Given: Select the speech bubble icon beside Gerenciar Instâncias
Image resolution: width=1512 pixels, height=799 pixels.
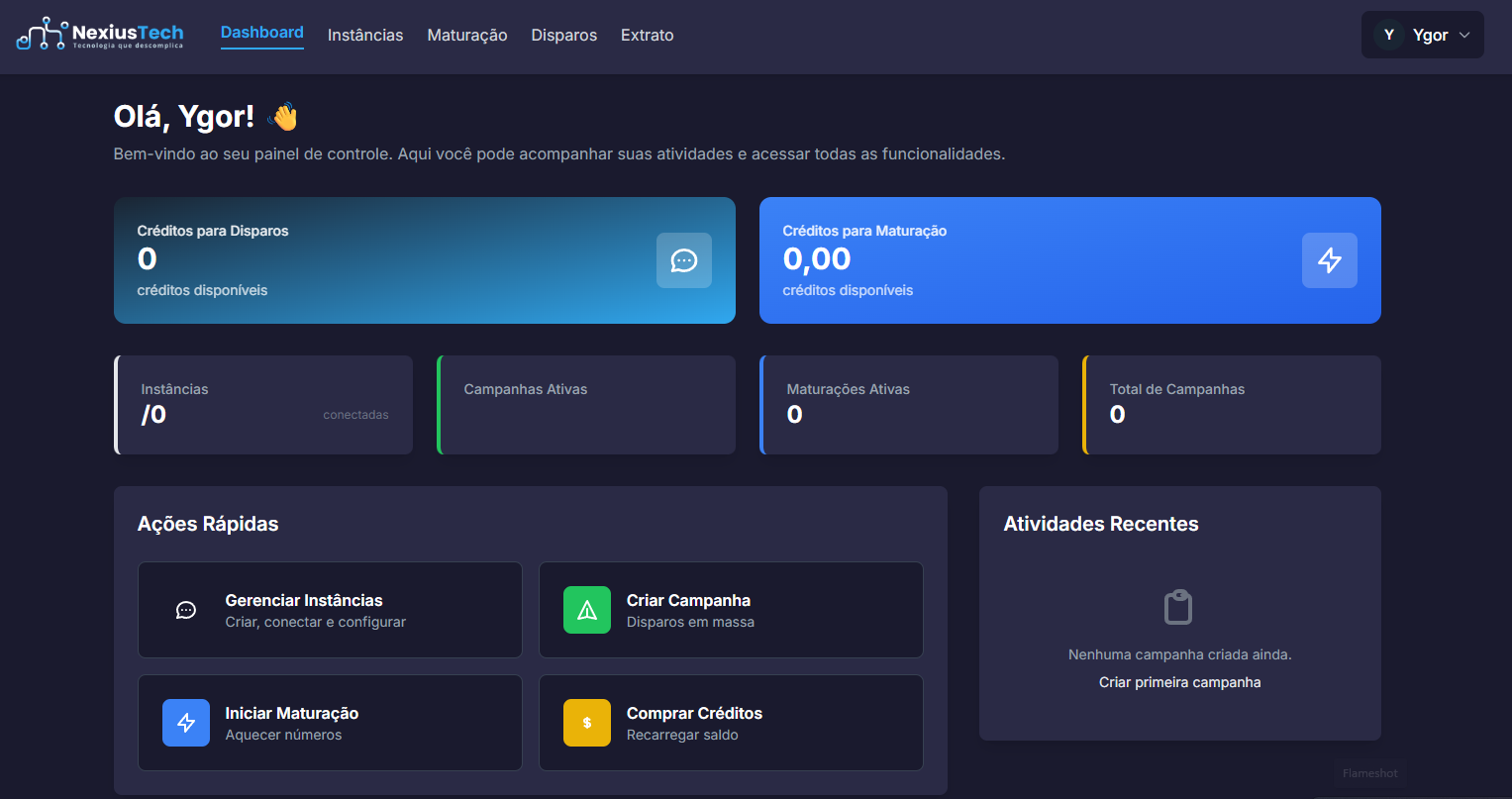Looking at the screenshot, I should [186, 610].
